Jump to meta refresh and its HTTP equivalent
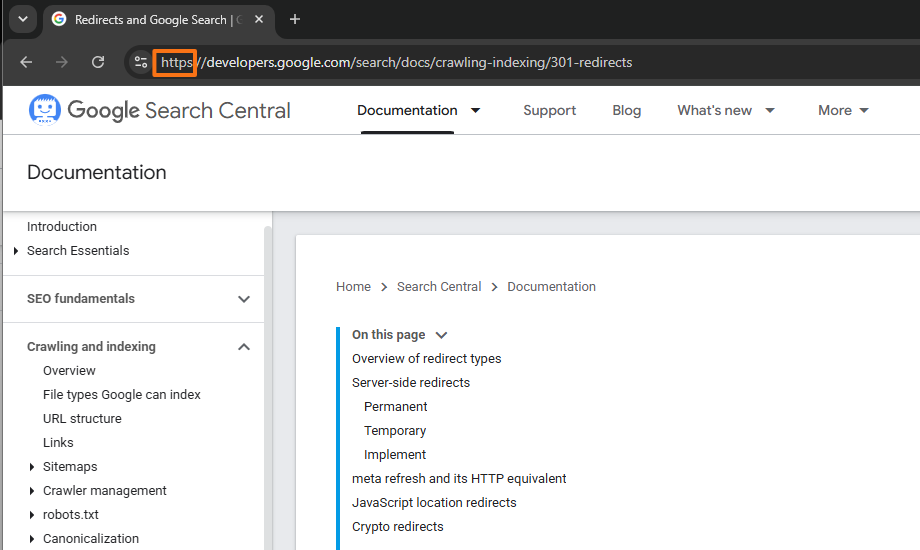Image resolution: width=920 pixels, height=550 pixels. (459, 479)
